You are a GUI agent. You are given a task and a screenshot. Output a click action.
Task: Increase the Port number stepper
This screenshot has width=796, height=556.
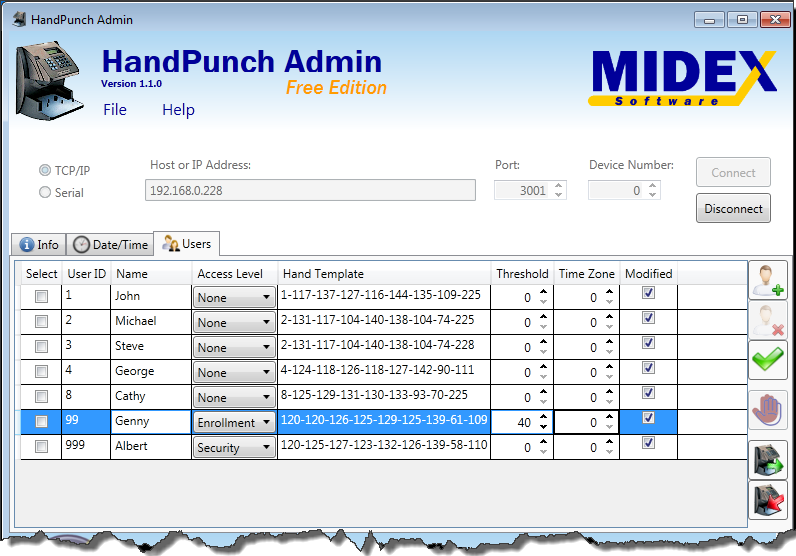coord(559,186)
